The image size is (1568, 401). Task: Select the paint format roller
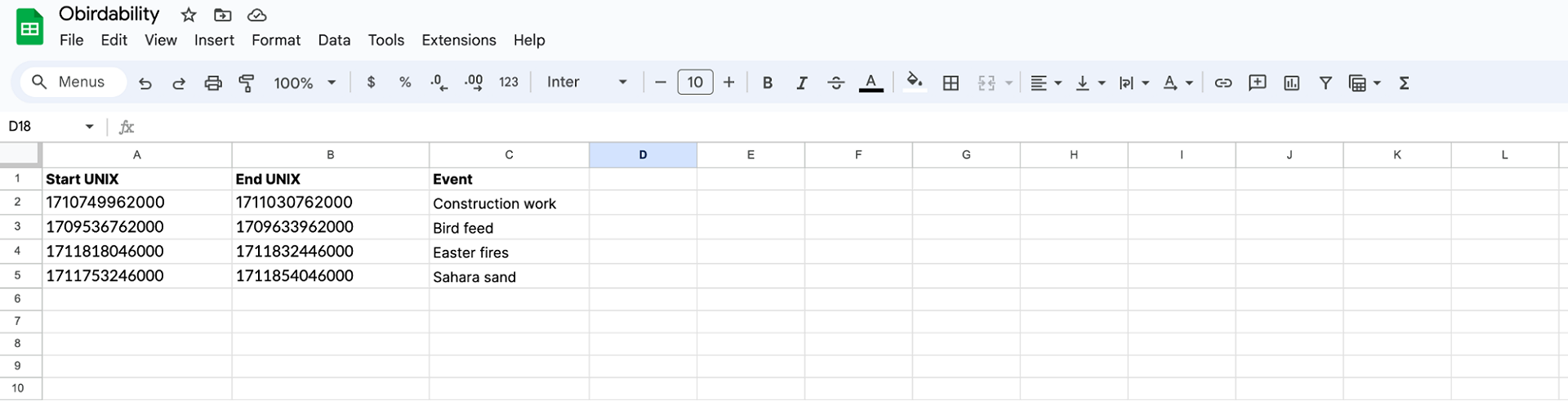(x=247, y=82)
